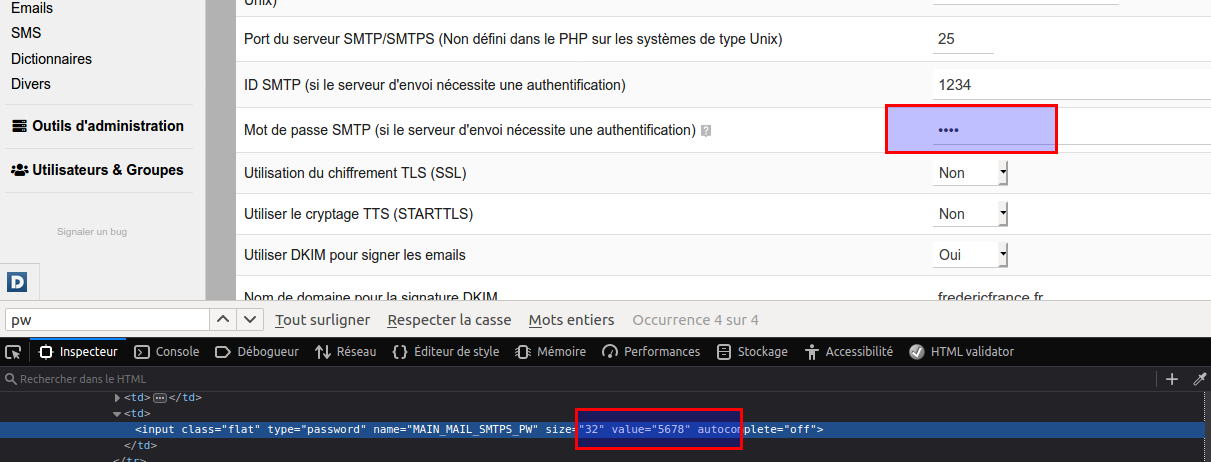Image resolution: width=1211 pixels, height=462 pixels.
Task: Click the find bar field containing pw
Action: coord(106,320)
